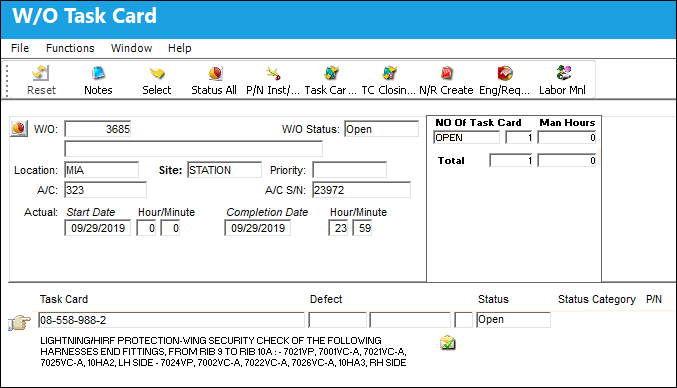Click the Status Category column header
Image resolution: width=677 pixels, height=388 pixels.
pos(597,299)
